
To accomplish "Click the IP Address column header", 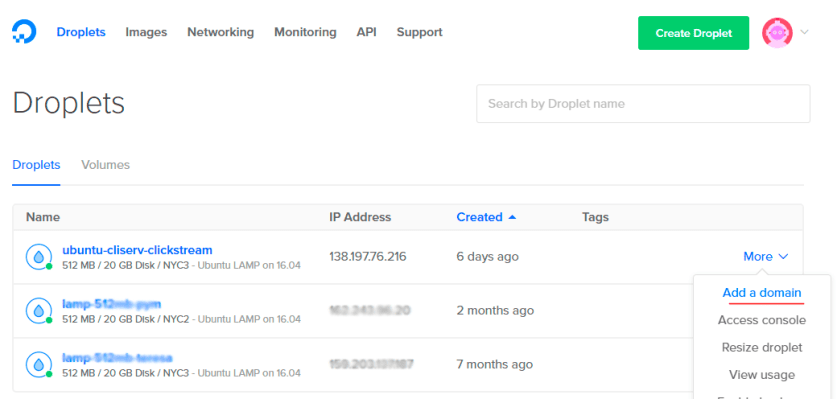I will [360, 217].
